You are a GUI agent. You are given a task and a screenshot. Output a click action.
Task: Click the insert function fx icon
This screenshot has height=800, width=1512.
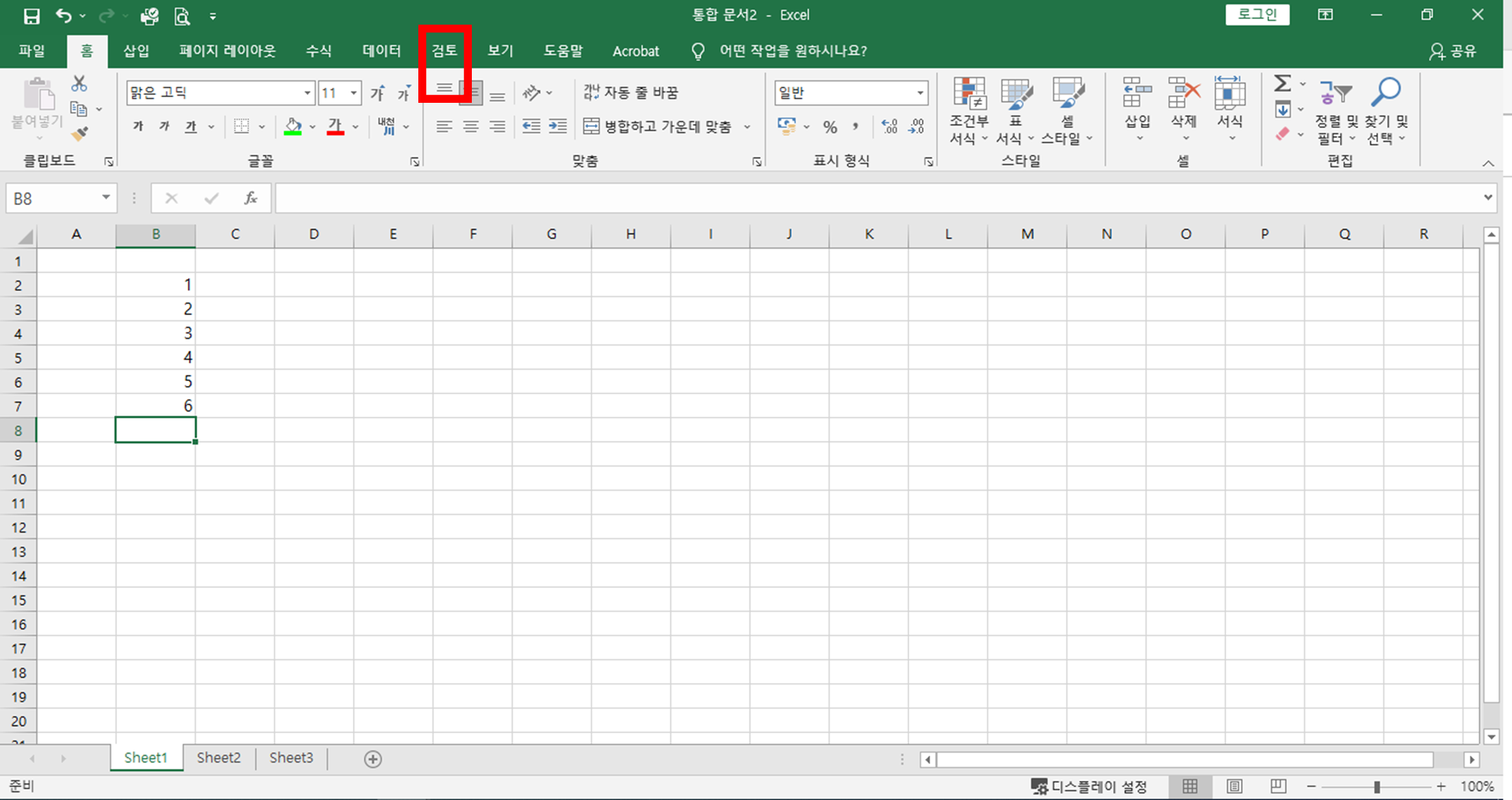point(250,199)
